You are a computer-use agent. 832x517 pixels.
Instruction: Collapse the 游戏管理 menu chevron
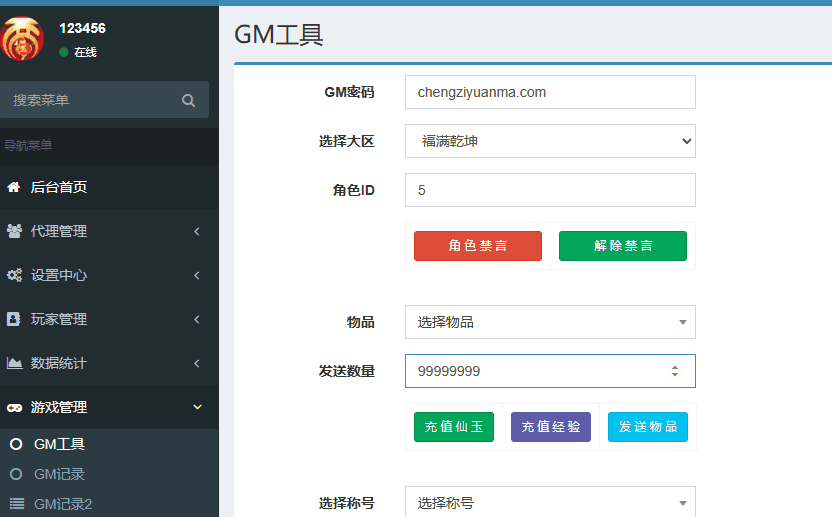(197, 407)
